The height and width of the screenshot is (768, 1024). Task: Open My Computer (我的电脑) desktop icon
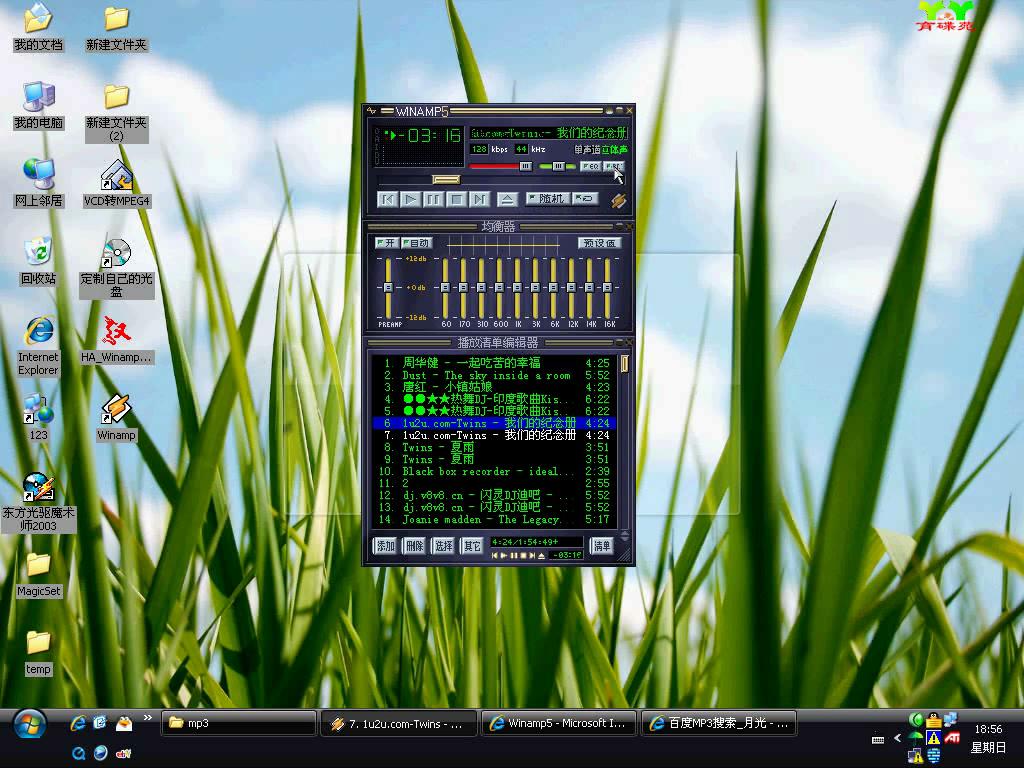[39, 105]
